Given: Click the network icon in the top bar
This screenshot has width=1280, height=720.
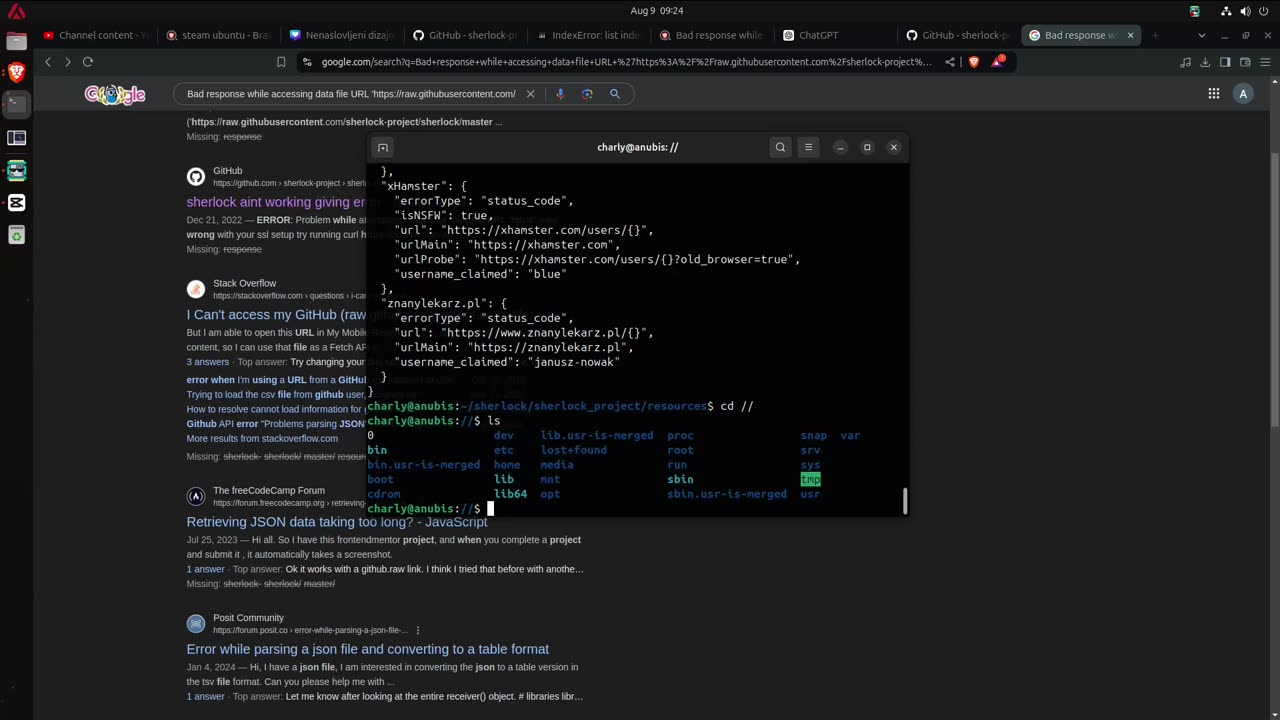Looking at the screenshot, I should click(1226, 11).
